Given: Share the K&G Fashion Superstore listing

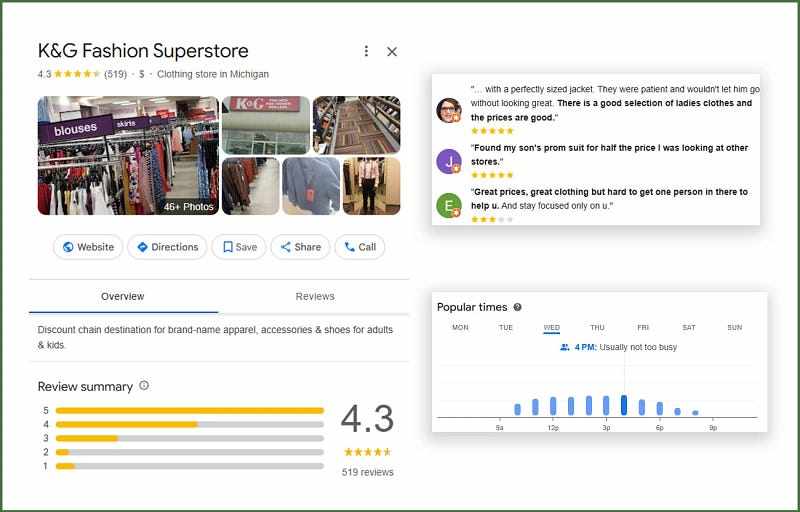Looking at the screenshot, I should pos(300,247).
